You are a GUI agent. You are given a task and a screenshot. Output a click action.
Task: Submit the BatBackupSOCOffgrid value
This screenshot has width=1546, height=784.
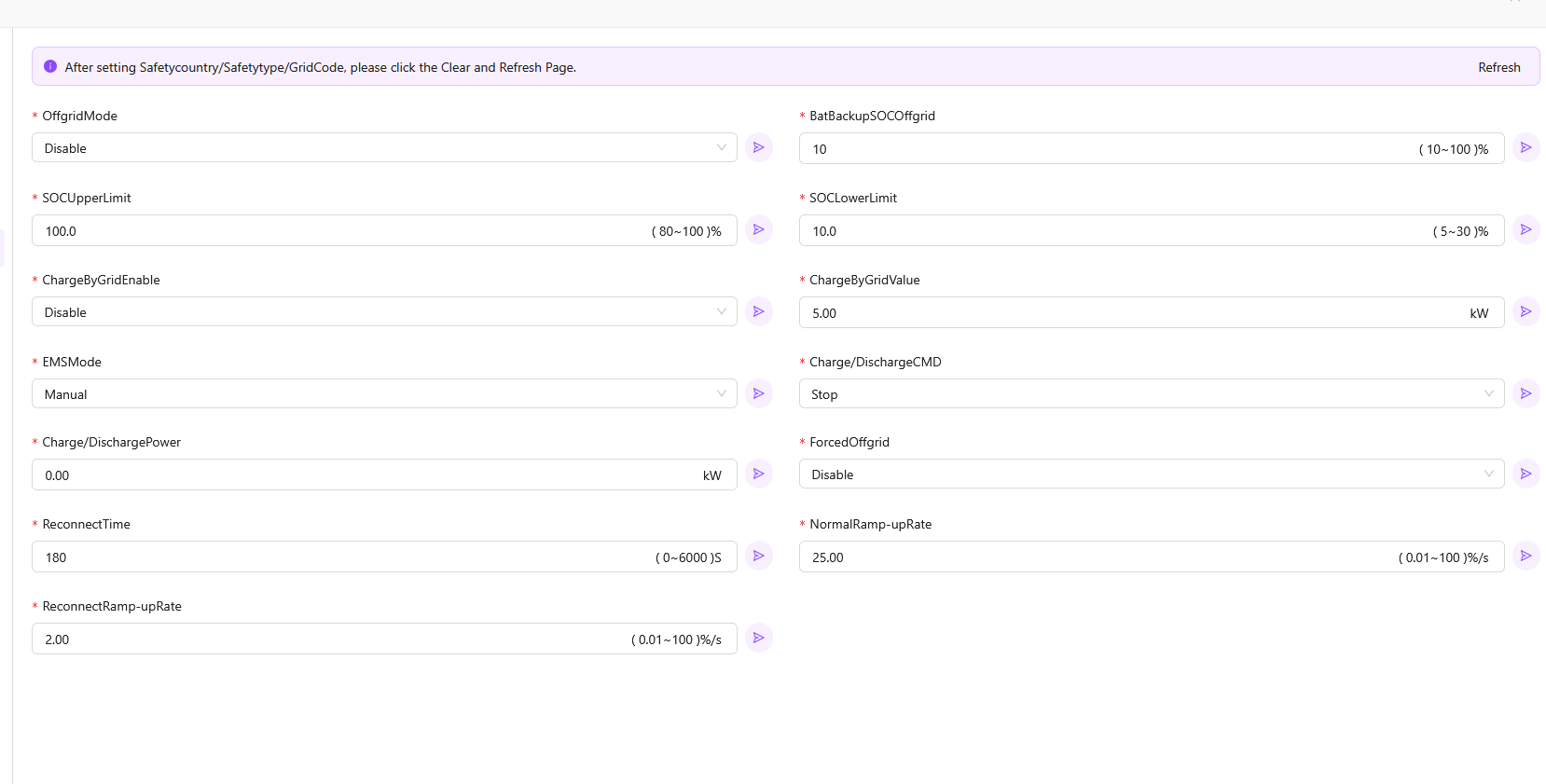pos(1525,147)
